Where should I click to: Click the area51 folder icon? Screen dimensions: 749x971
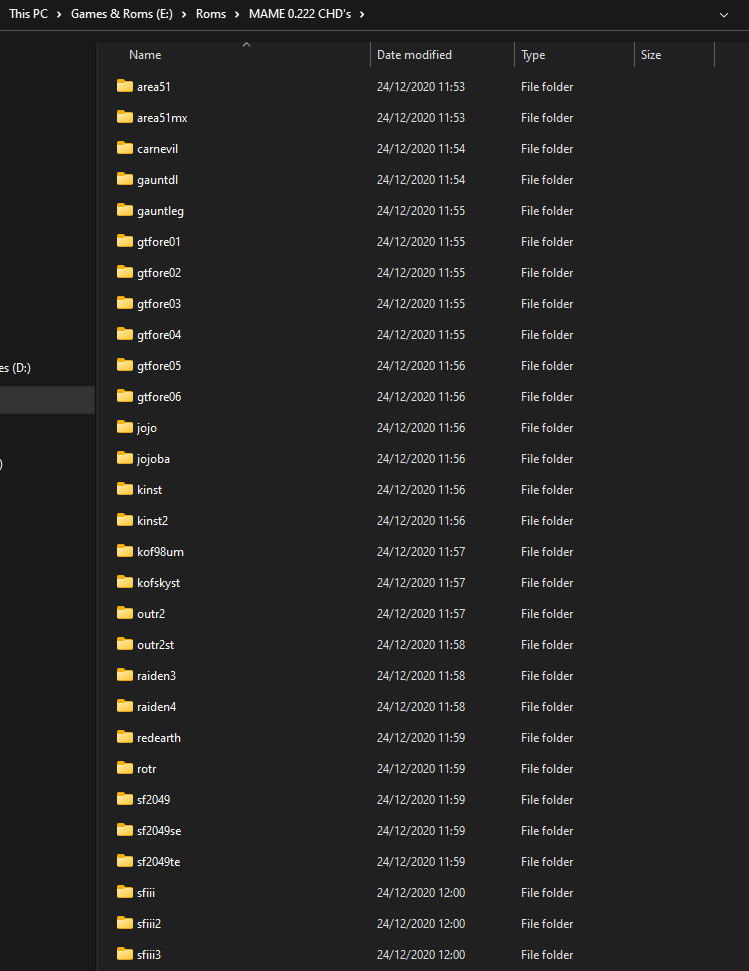point(125,86)
